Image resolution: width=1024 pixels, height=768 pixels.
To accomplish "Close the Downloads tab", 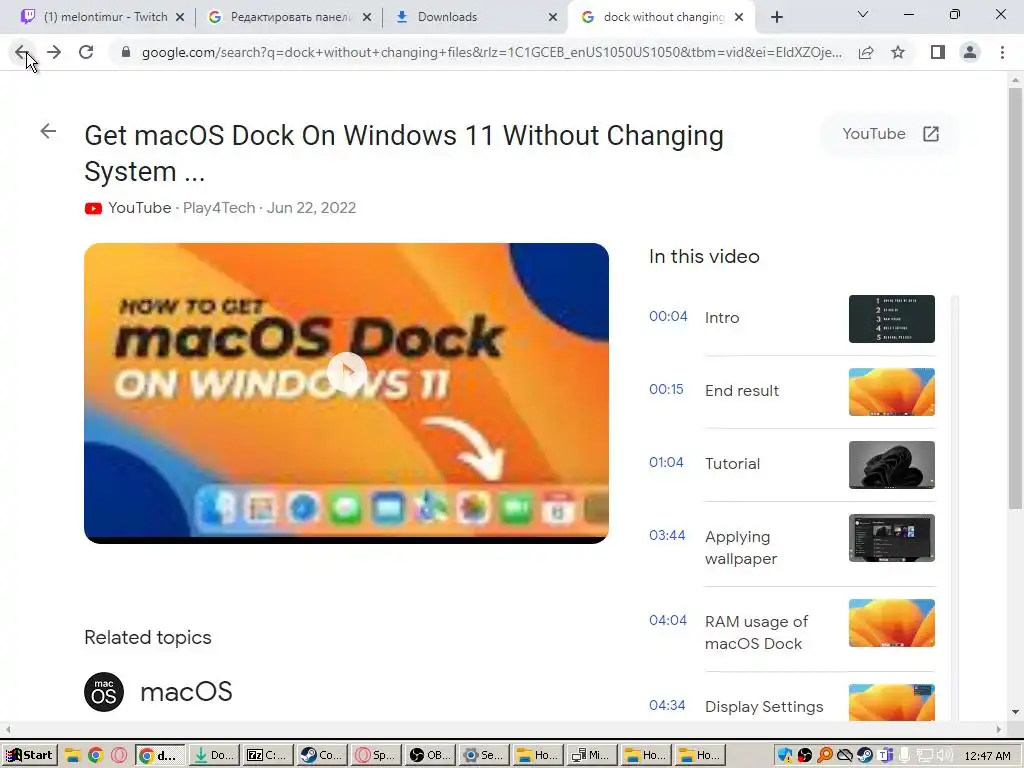I will coord(553,17).
